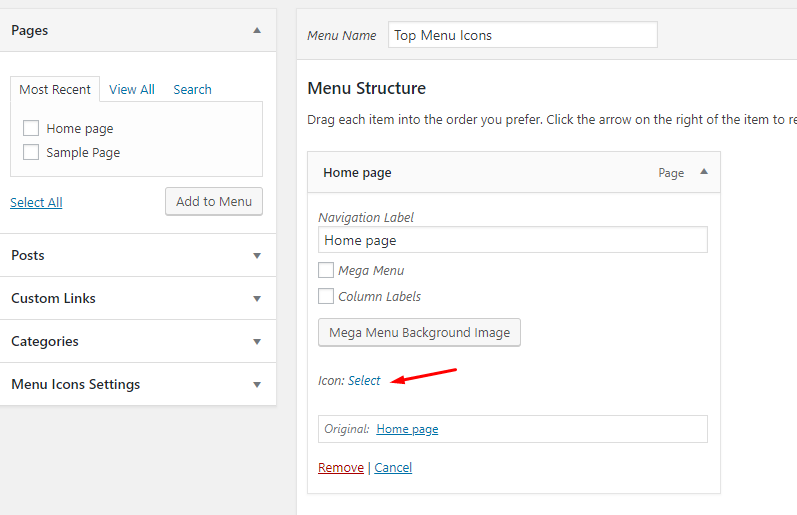The image size is (797, 515).
Task: Check the Home page checkbox
Action: [31, 128]
